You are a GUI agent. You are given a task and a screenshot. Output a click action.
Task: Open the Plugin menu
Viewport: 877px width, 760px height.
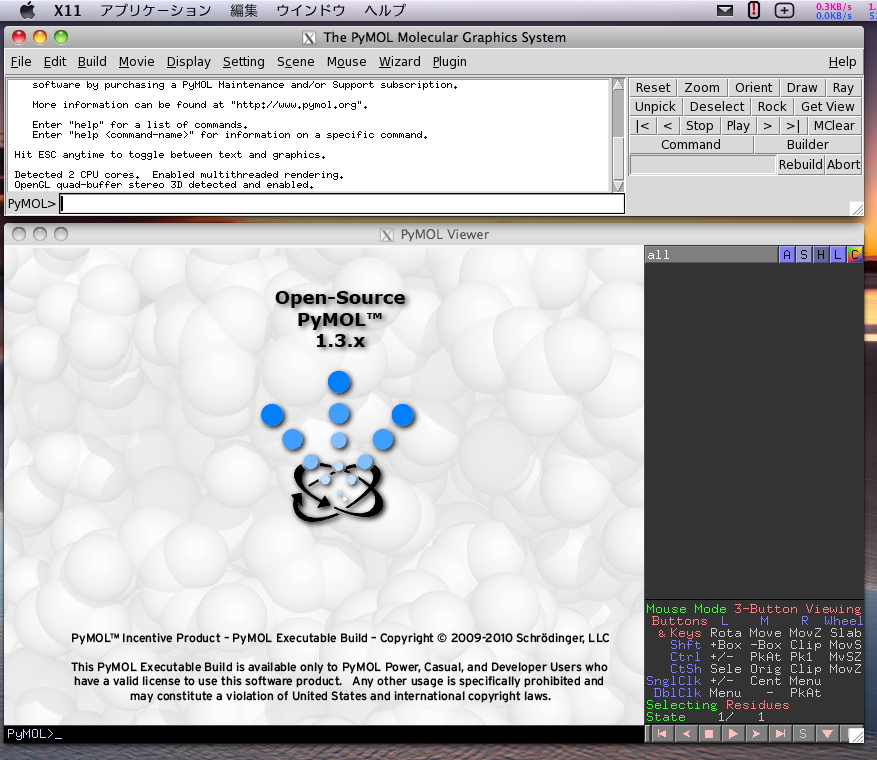[450, 62]
